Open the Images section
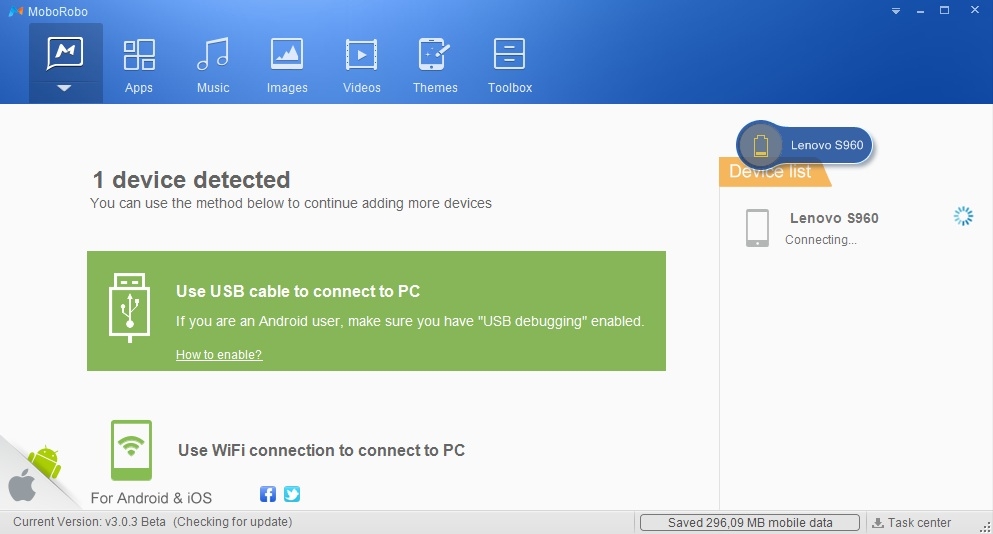 point(287,66)
